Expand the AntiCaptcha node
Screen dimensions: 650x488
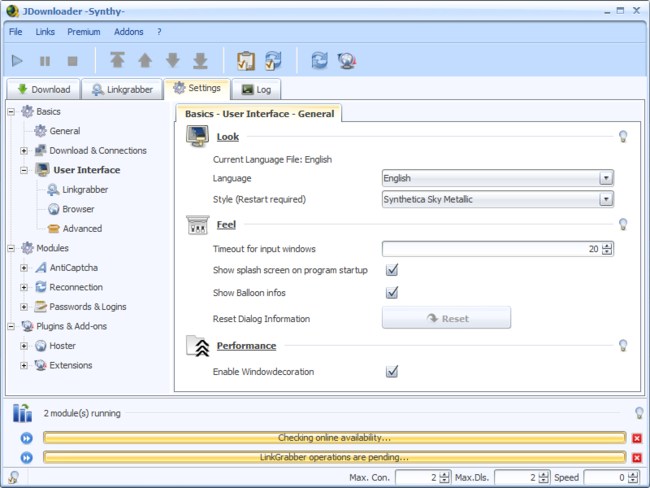click(24, 268)
